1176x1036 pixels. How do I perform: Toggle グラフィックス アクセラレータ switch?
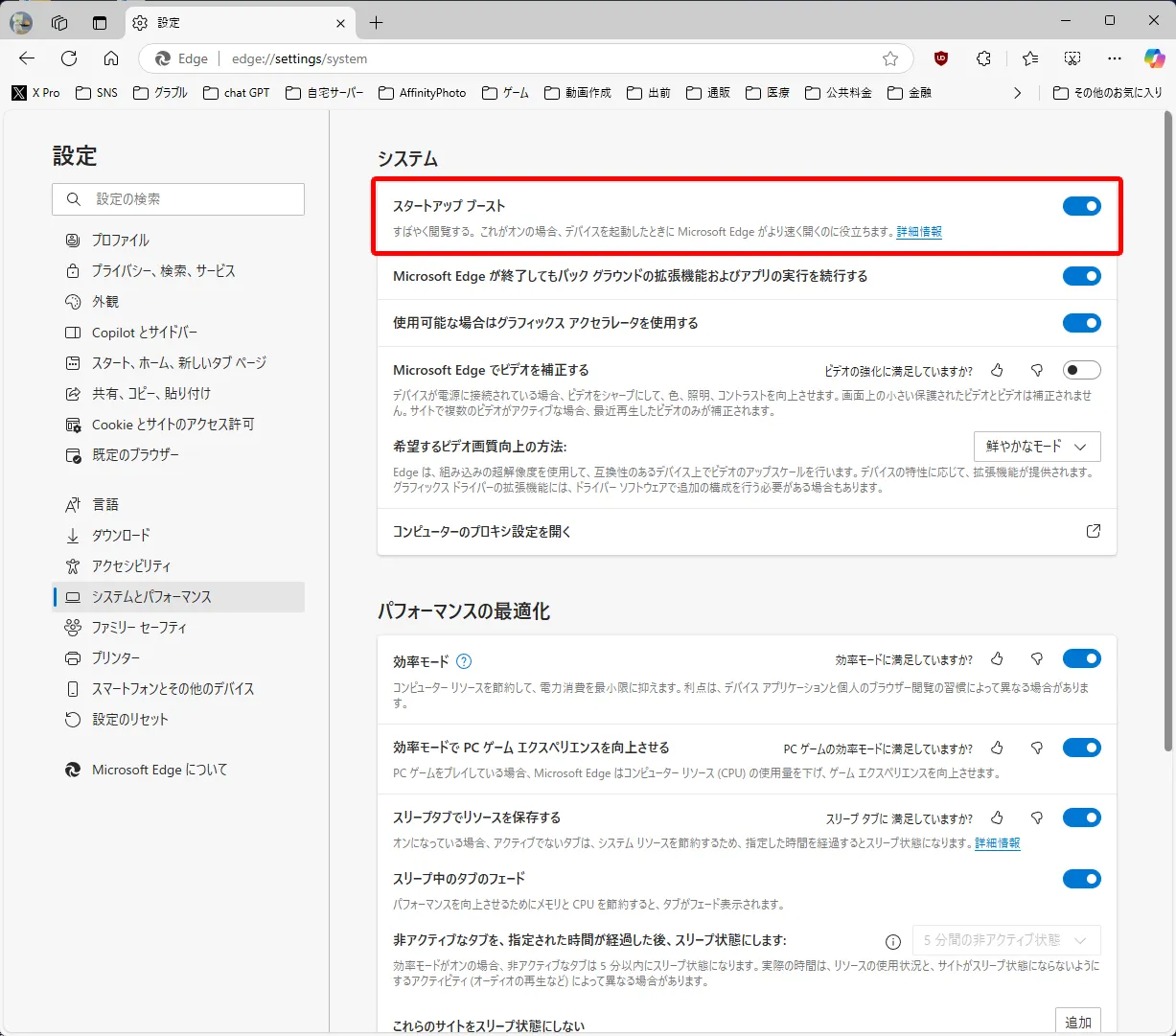1082,323
